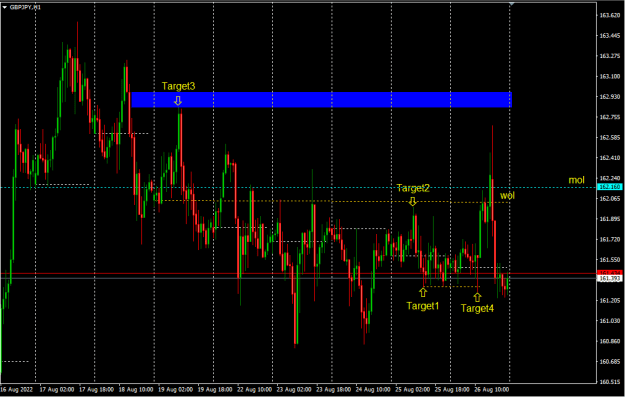Open the dropdown triangle beside GBPJPY,H1
Viewport: 625px width, 397px height.
4,7
